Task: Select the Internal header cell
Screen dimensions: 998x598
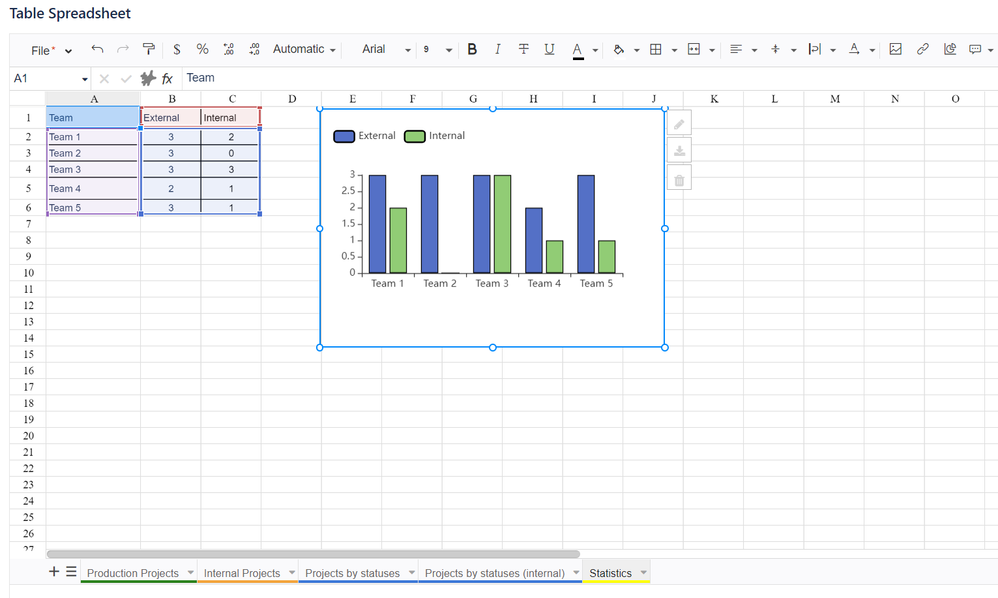Action: pyautogui.click(x=230, y=118)
